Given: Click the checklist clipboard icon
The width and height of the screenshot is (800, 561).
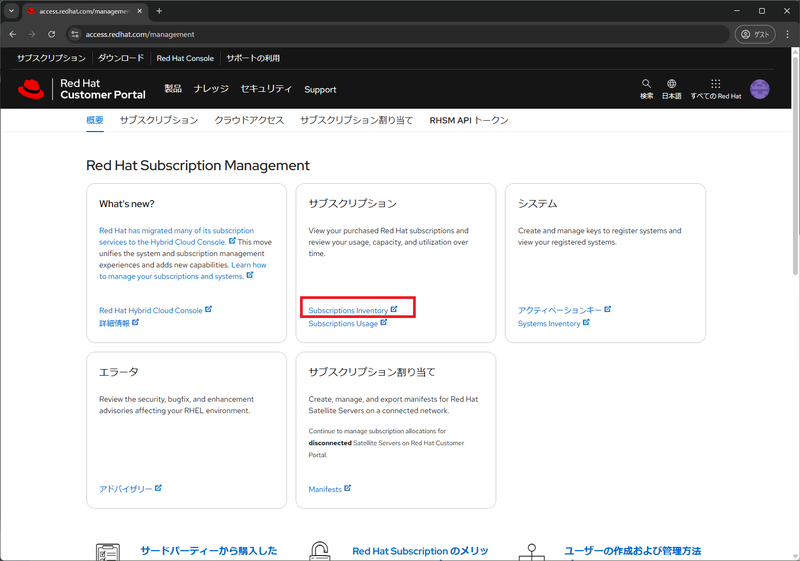Looking at the screenshot, I should (x=108, y=552).
